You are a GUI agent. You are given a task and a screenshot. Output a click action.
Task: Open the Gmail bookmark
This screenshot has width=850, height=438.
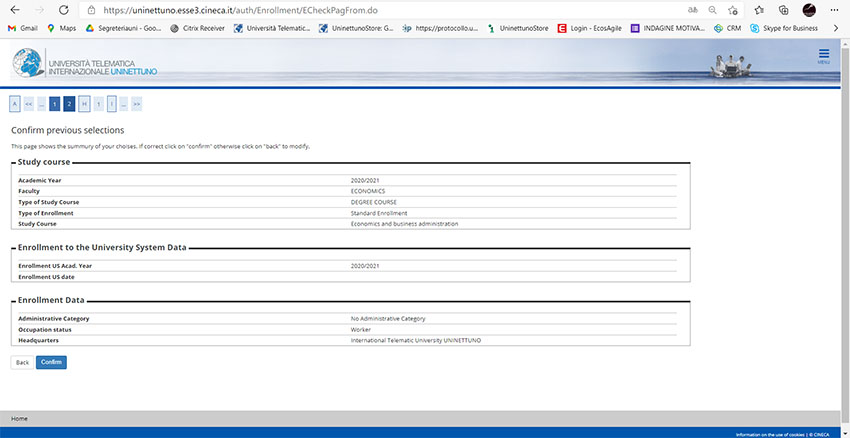pyautogui.click(x=23, y=28)
